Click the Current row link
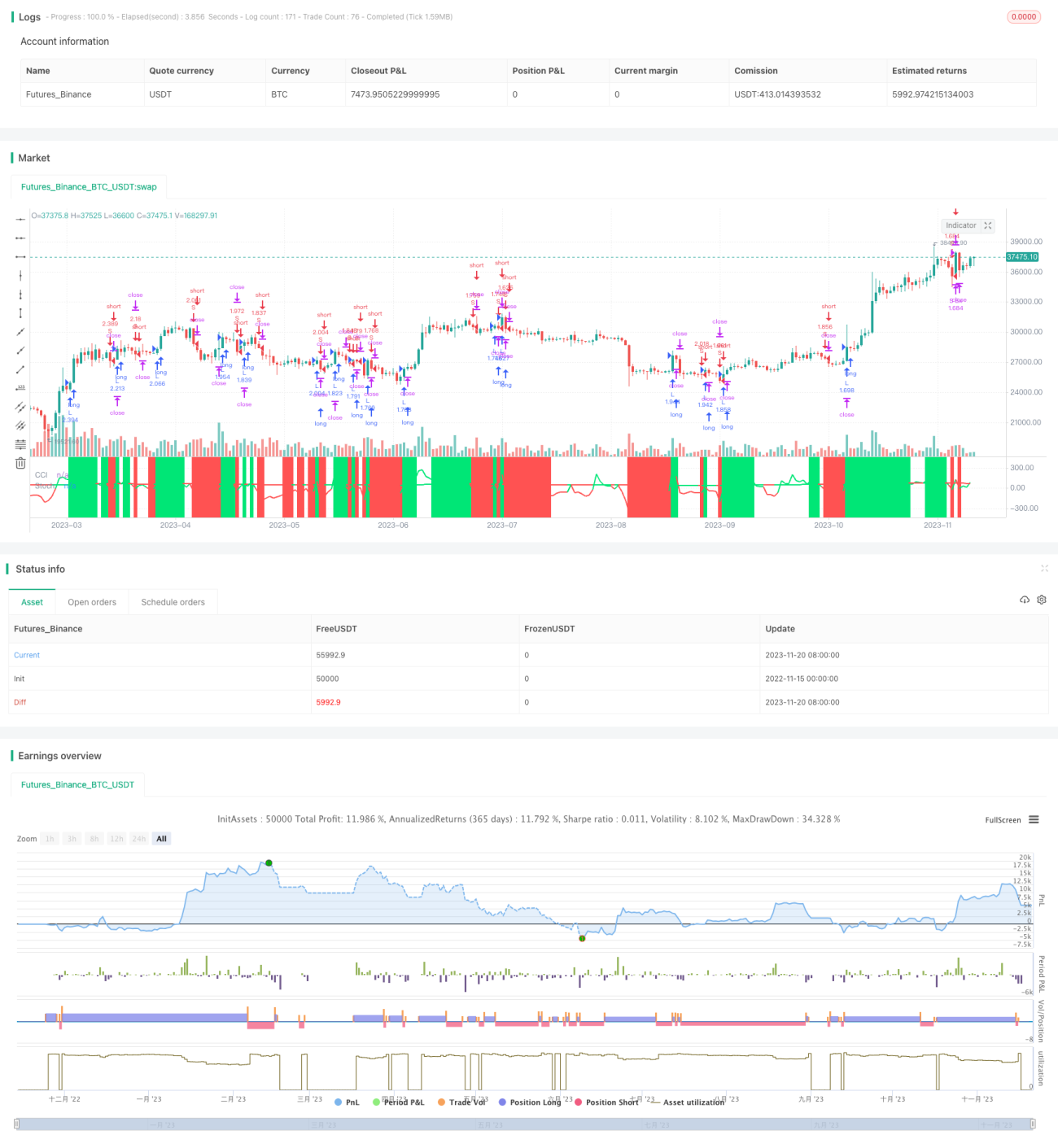 pyautogui.click(x=27, y=655)
